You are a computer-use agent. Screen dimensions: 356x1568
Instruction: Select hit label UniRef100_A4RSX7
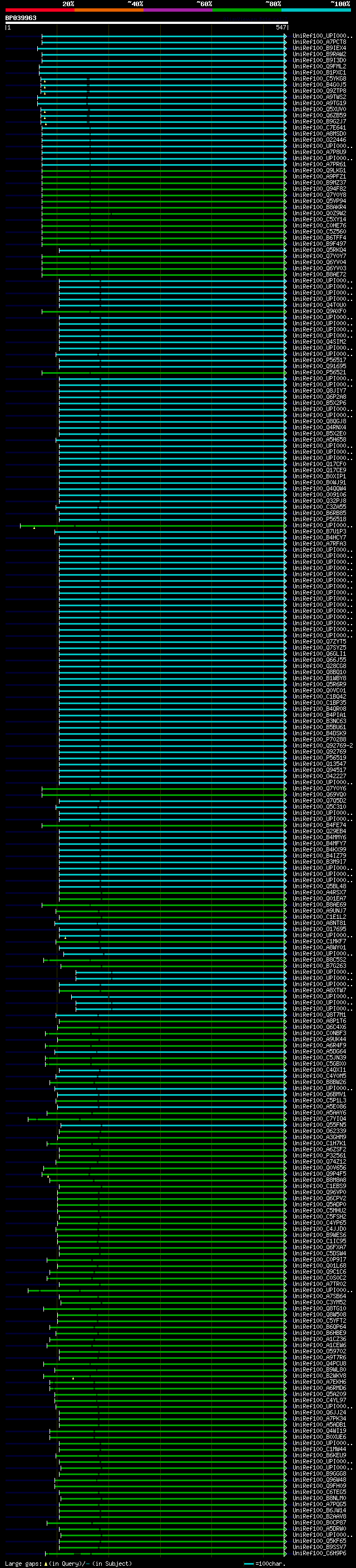319,892
